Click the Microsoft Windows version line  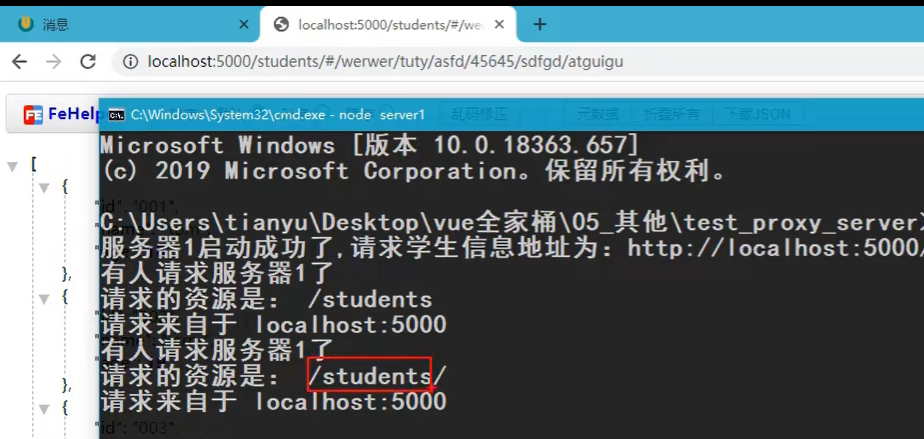coord(370,145)
